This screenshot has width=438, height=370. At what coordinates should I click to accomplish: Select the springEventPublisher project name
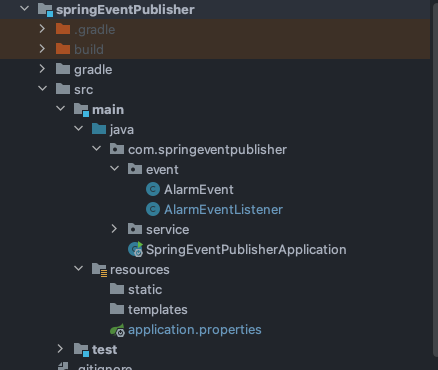point(125,10)
